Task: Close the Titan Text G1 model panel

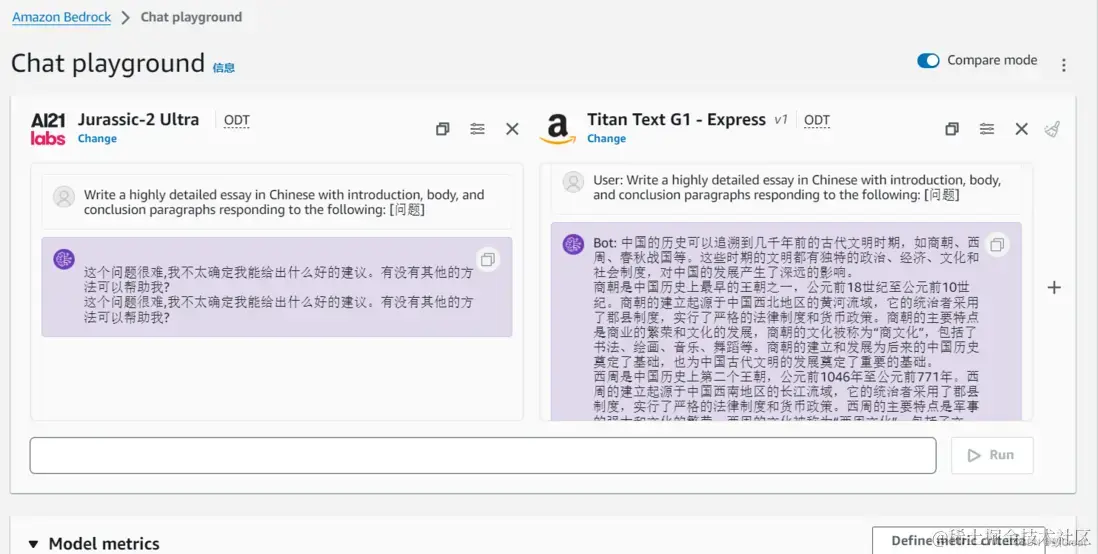Action: [x=1022, y=129]
